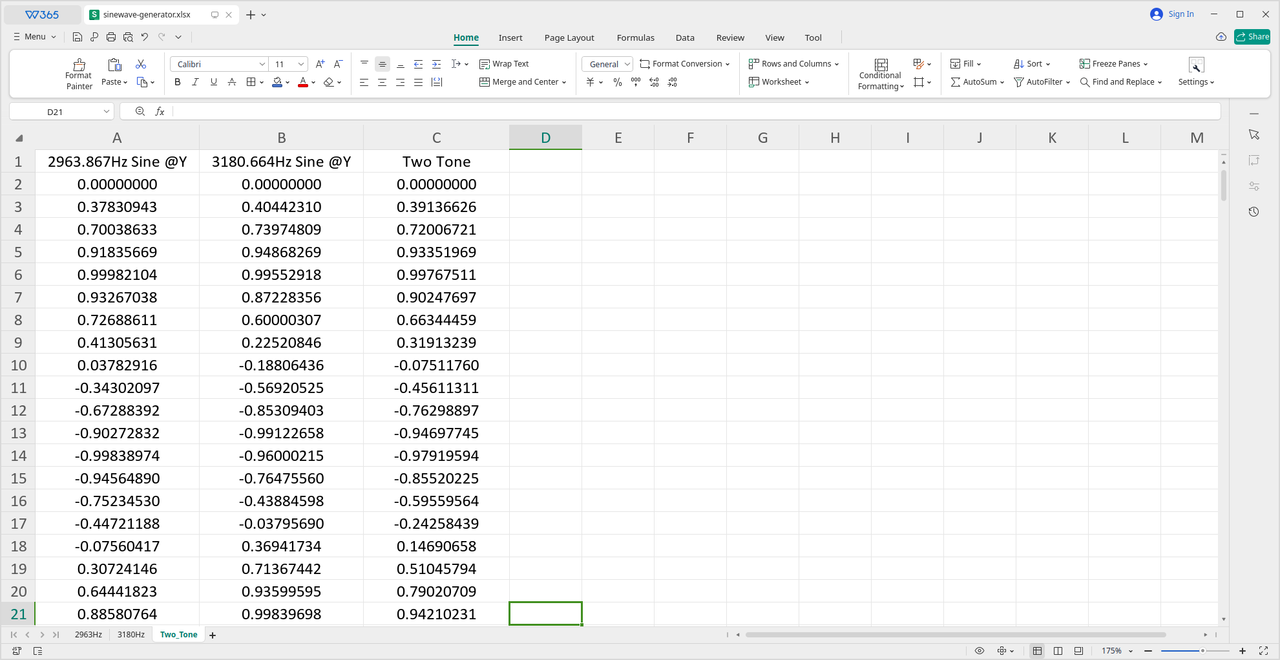Switch to the 2963Hz sheet tab

(88, 635)
